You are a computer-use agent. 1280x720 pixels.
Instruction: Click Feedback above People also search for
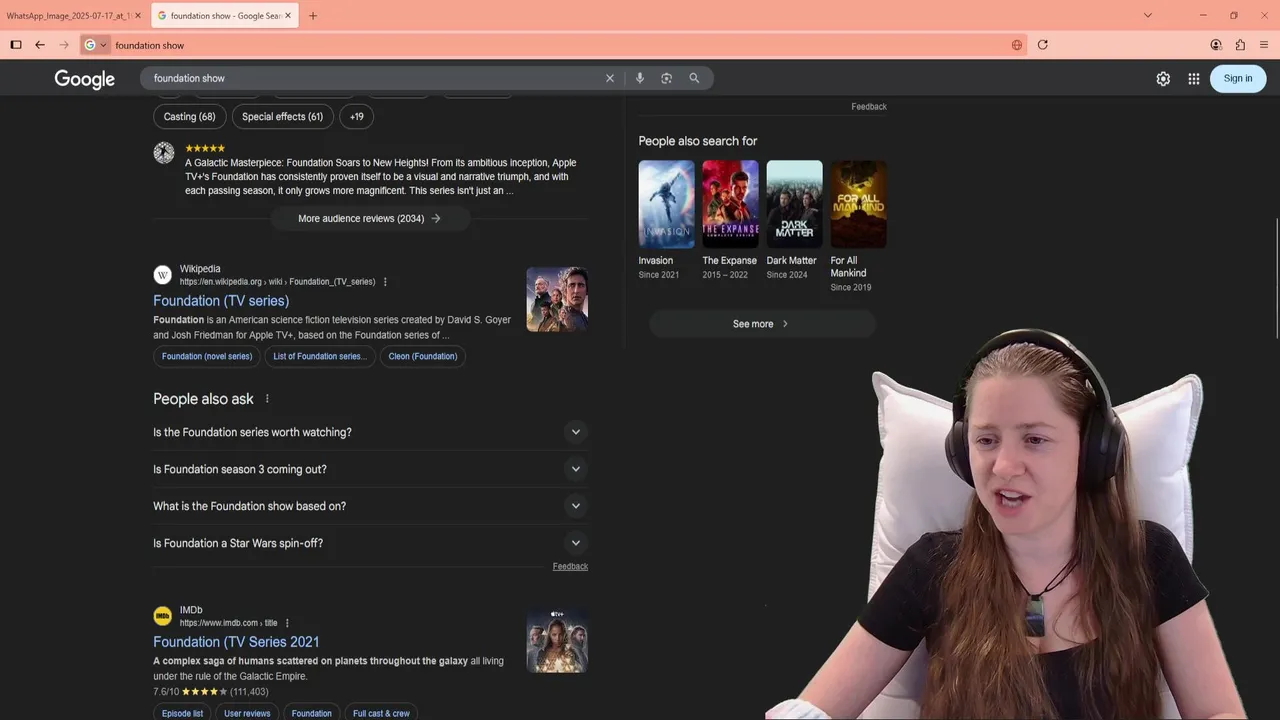point(869,107)
